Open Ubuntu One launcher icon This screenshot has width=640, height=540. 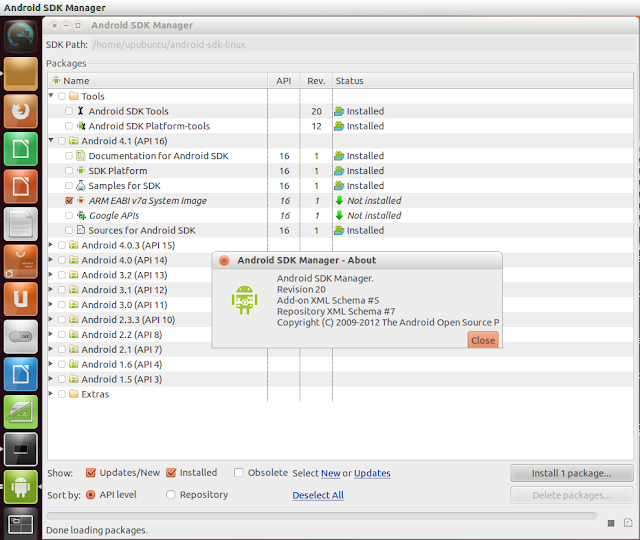(x=20, y=299)
